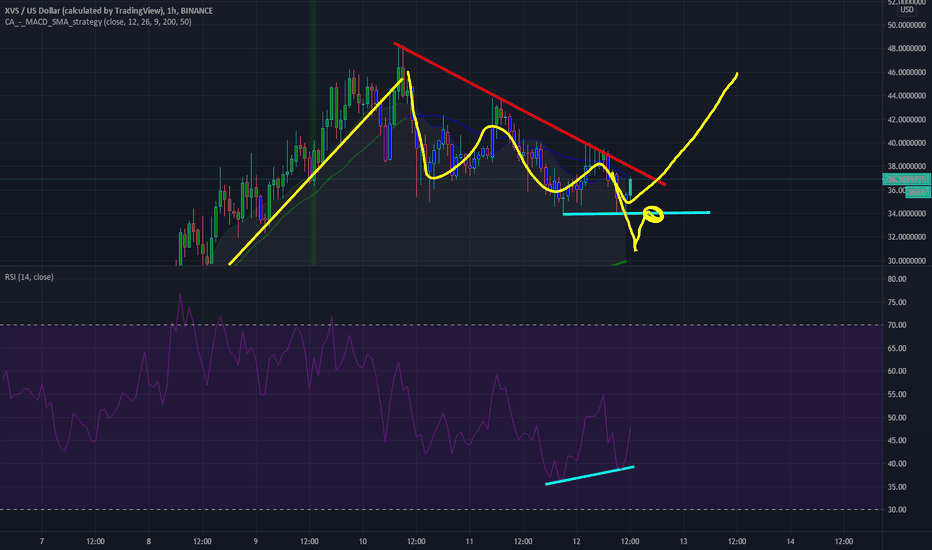Click the 30.00 RSI scale label
The image size is (932, 550).
point(896,510)
